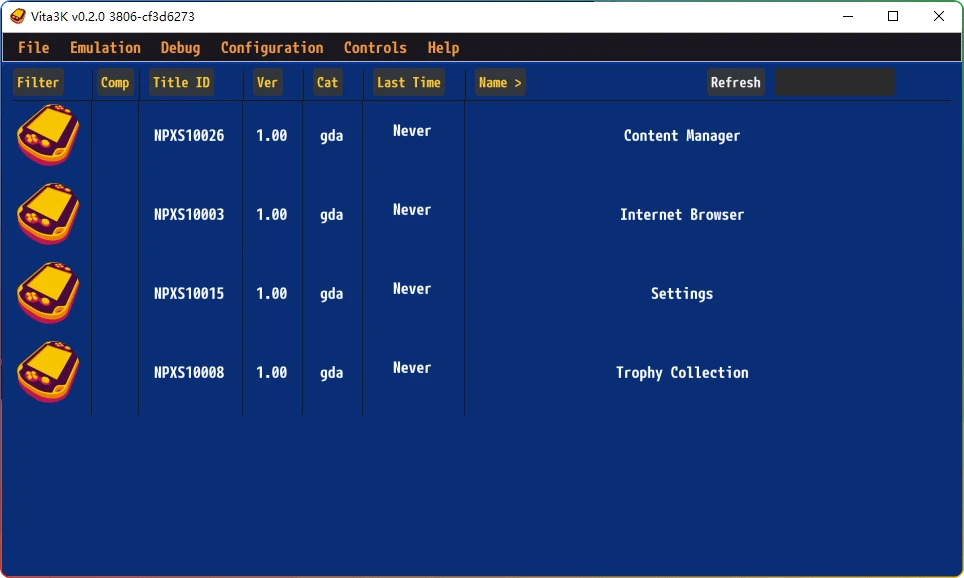Screen dimensions: 964x578
Task: Maximize the Vita3K window
Action: tap(893, 17)
